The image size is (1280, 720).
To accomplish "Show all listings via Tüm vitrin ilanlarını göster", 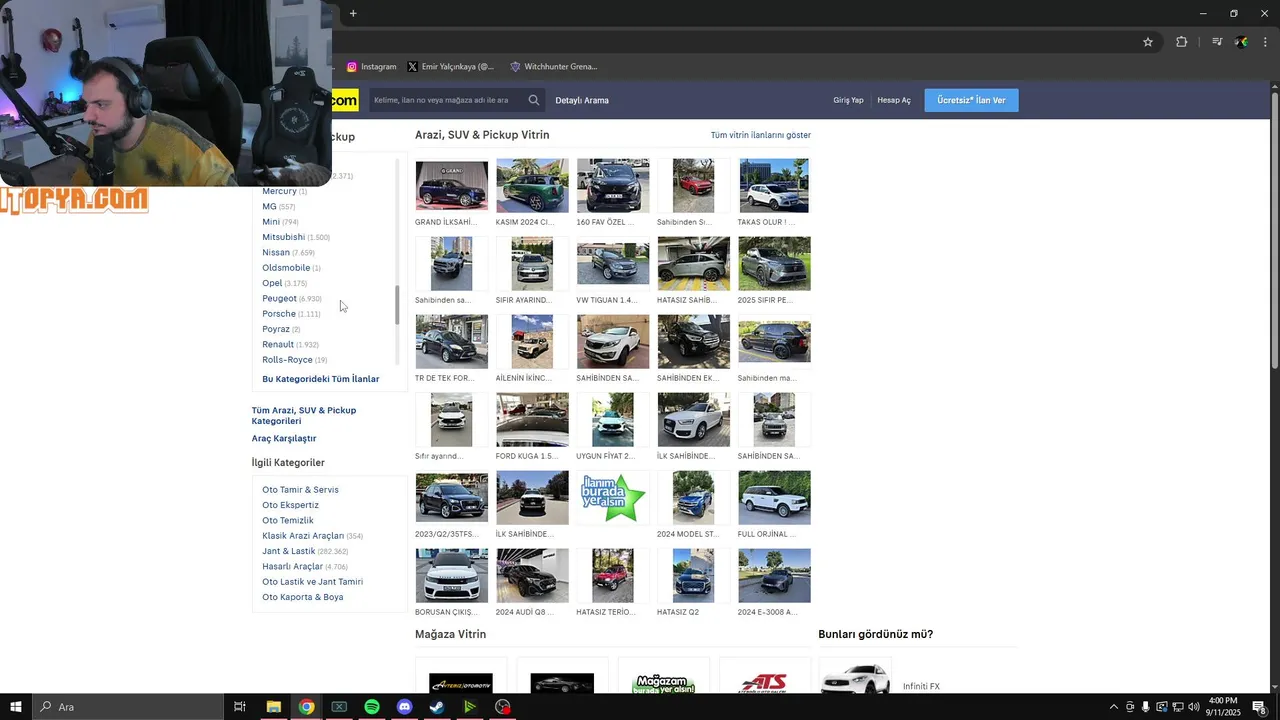I will point(760,135).
